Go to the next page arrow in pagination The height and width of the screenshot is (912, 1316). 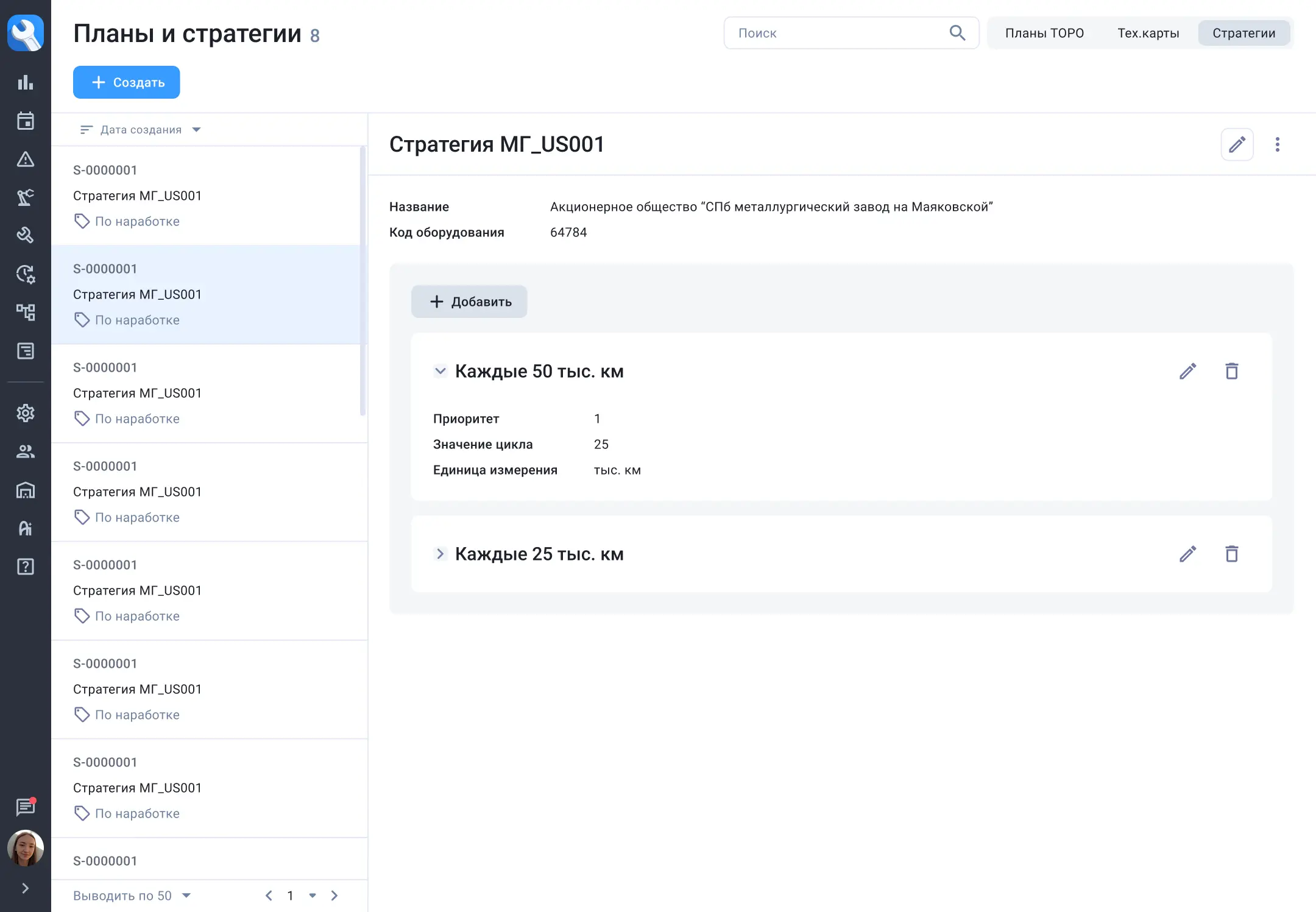pyautogui.click(x=334, y=896)
